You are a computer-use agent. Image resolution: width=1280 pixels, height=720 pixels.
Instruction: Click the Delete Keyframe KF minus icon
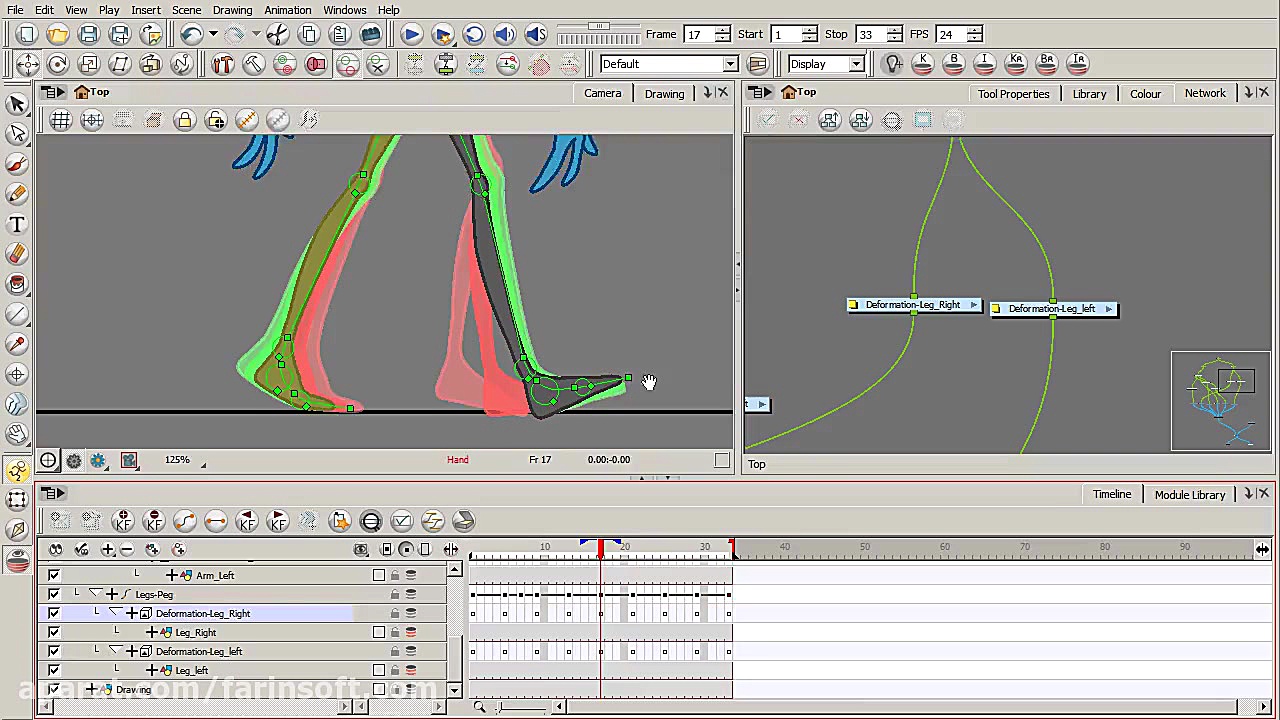pos(154,521)
